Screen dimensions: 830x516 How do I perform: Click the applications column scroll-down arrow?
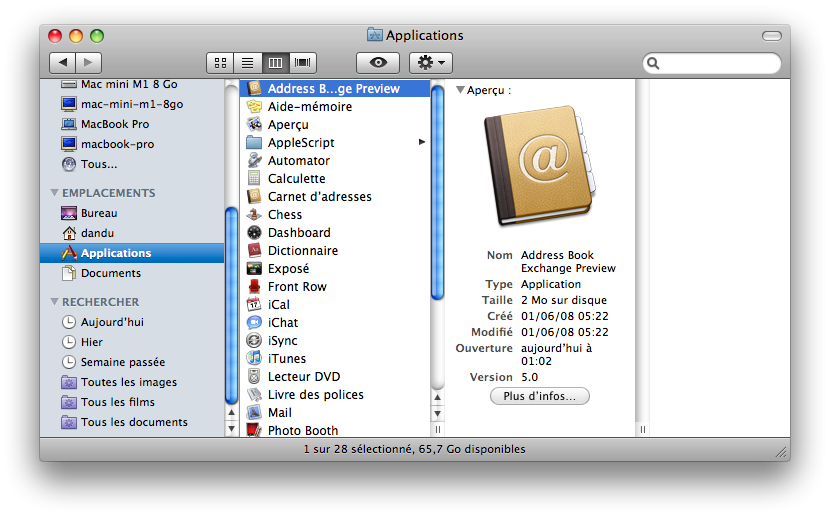[437, 413]
